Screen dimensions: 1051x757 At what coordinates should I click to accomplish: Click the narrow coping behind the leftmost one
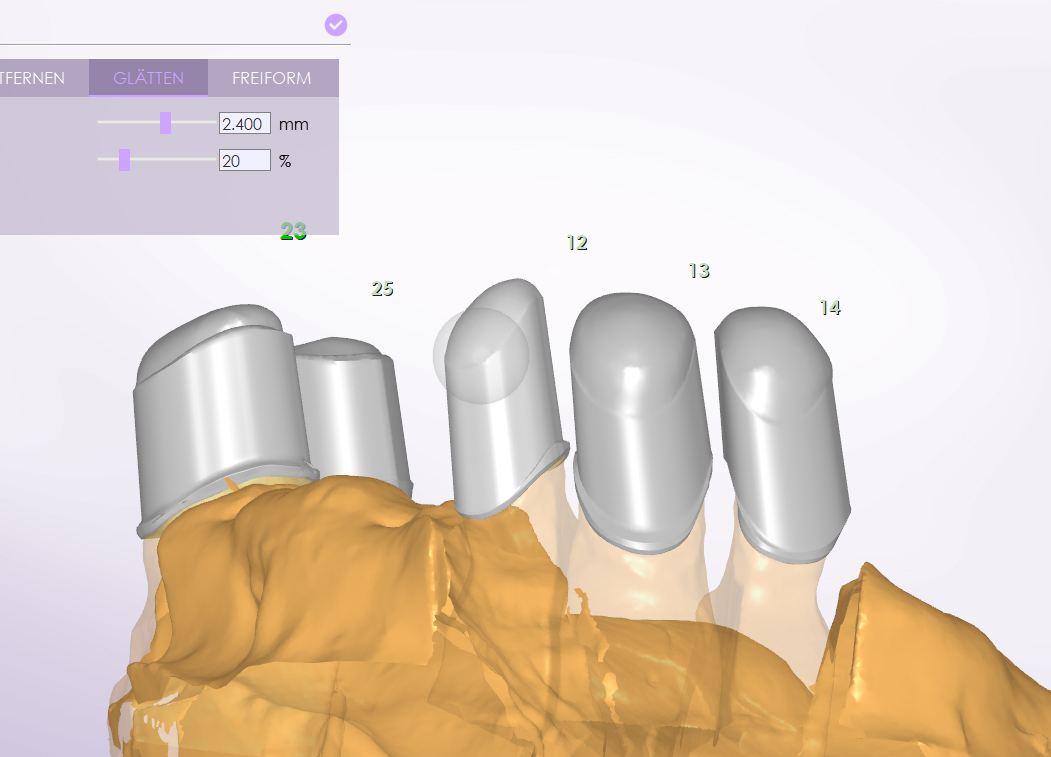(350, 410)
